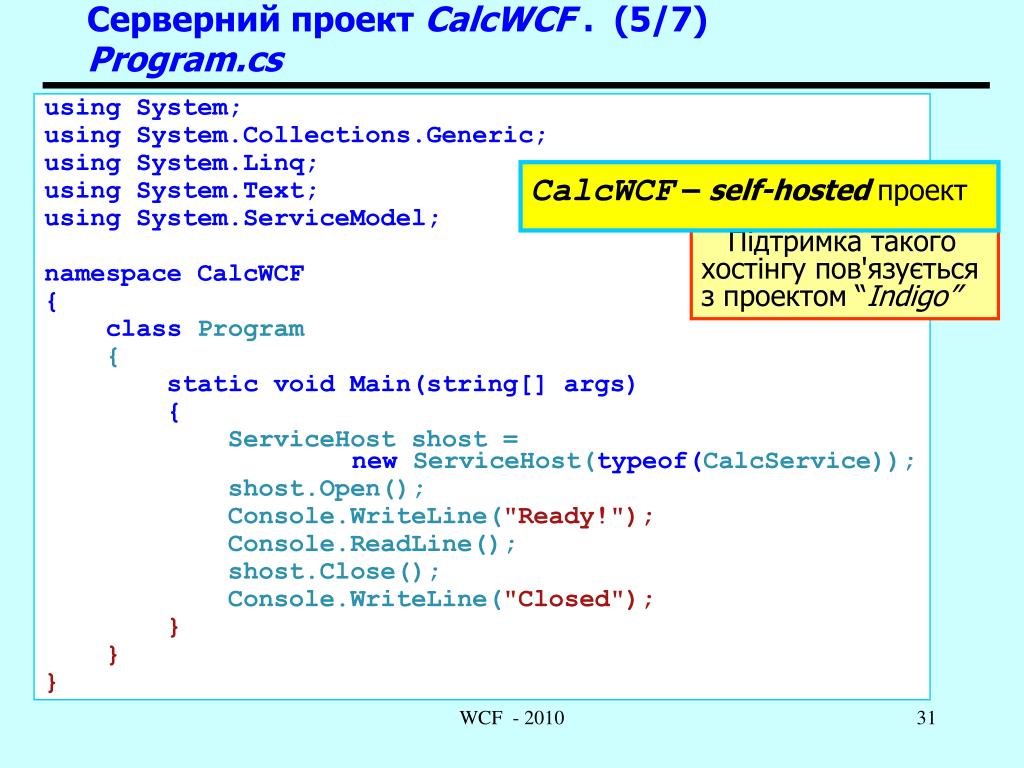Click the 'using System.Text;' code line
Viewport: 1024px width, 768px height.
(180, 190)
